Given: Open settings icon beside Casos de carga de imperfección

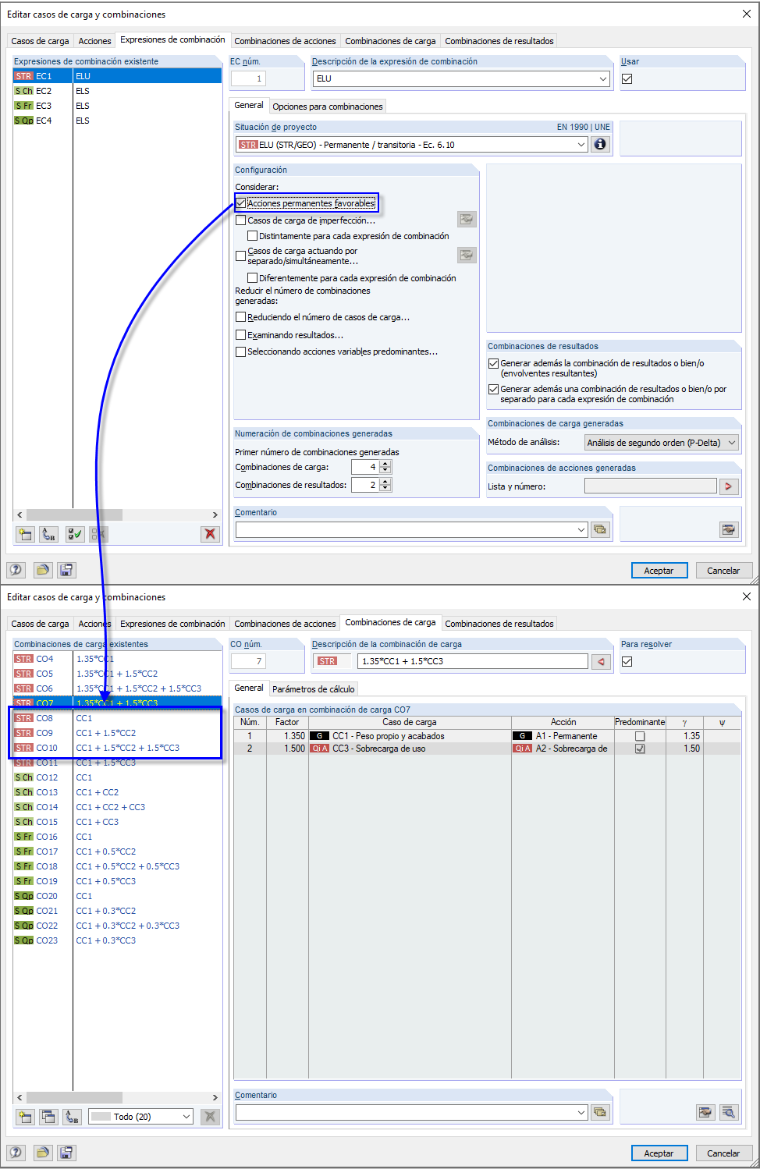Looking at the screenshot, I should pyautogui.click(x=467, y=219).
